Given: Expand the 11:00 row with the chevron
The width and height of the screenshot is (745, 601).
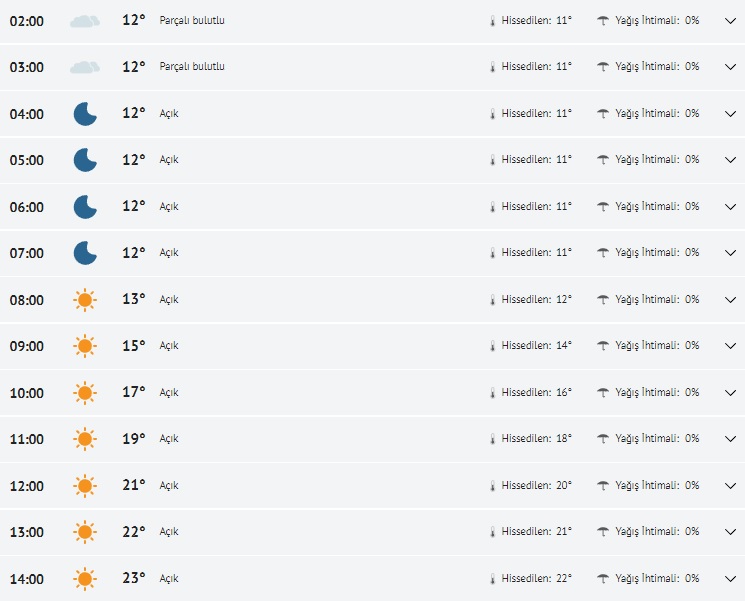Looking at the screenshot, I should (730, 439).
